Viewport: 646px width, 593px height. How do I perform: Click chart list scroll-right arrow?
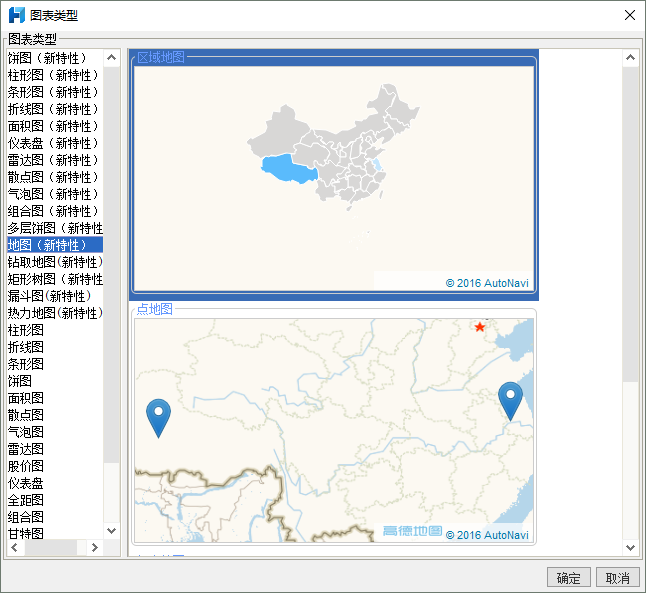pyautogui.click(x=94, y=548)
